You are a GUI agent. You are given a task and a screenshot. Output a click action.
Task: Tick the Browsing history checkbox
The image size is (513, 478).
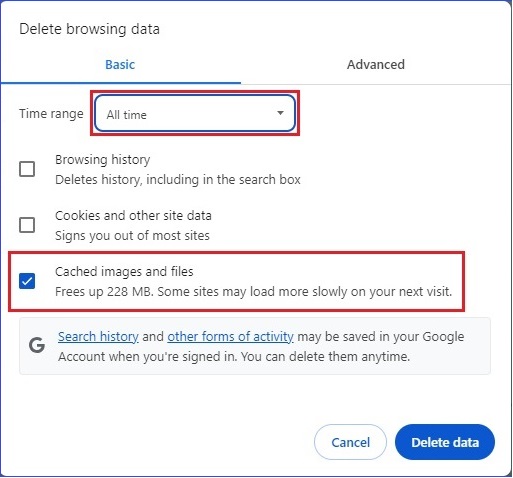point(27,169)
